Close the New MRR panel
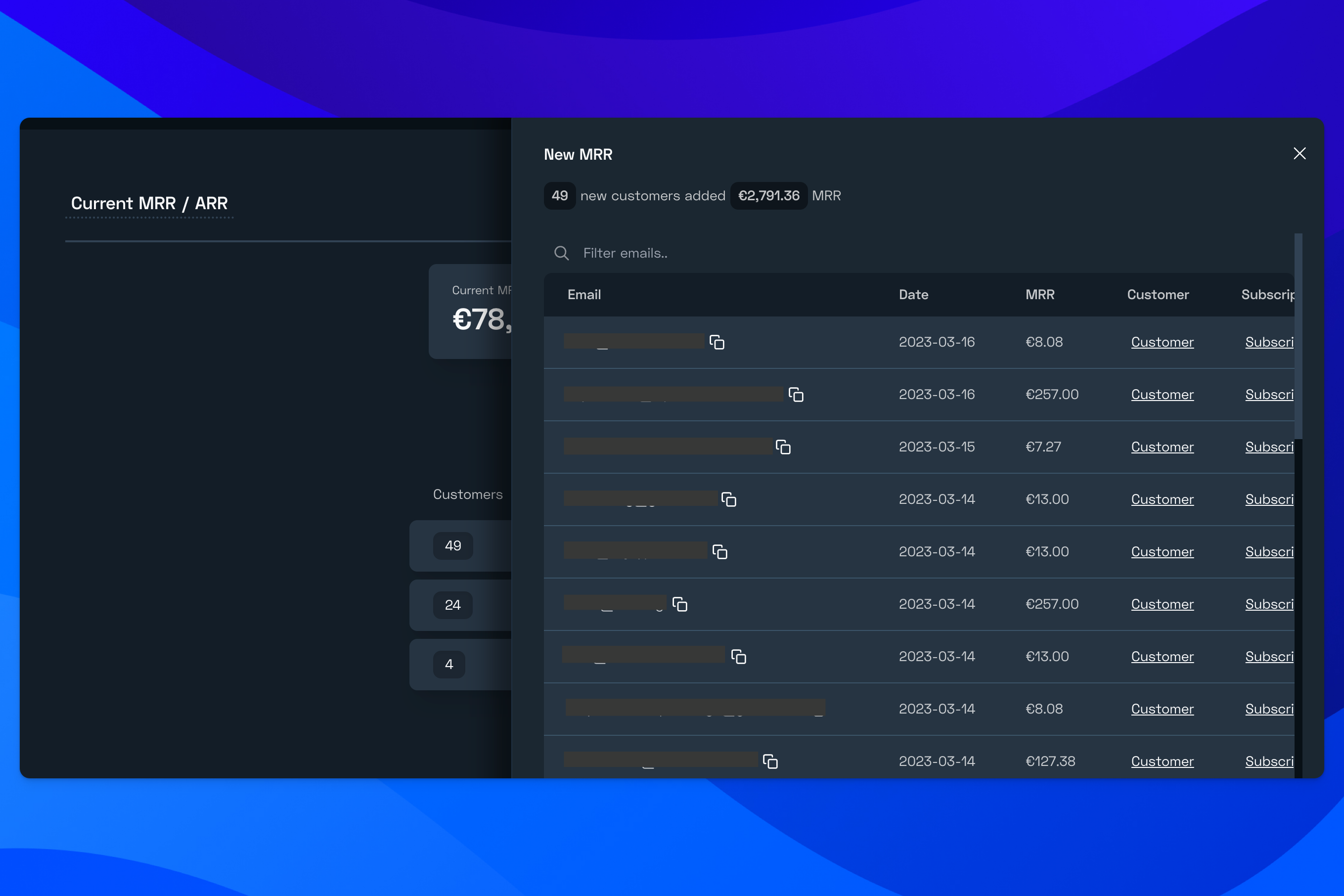The width and height of the screenshot is (1344, 896). [1299, 154]
